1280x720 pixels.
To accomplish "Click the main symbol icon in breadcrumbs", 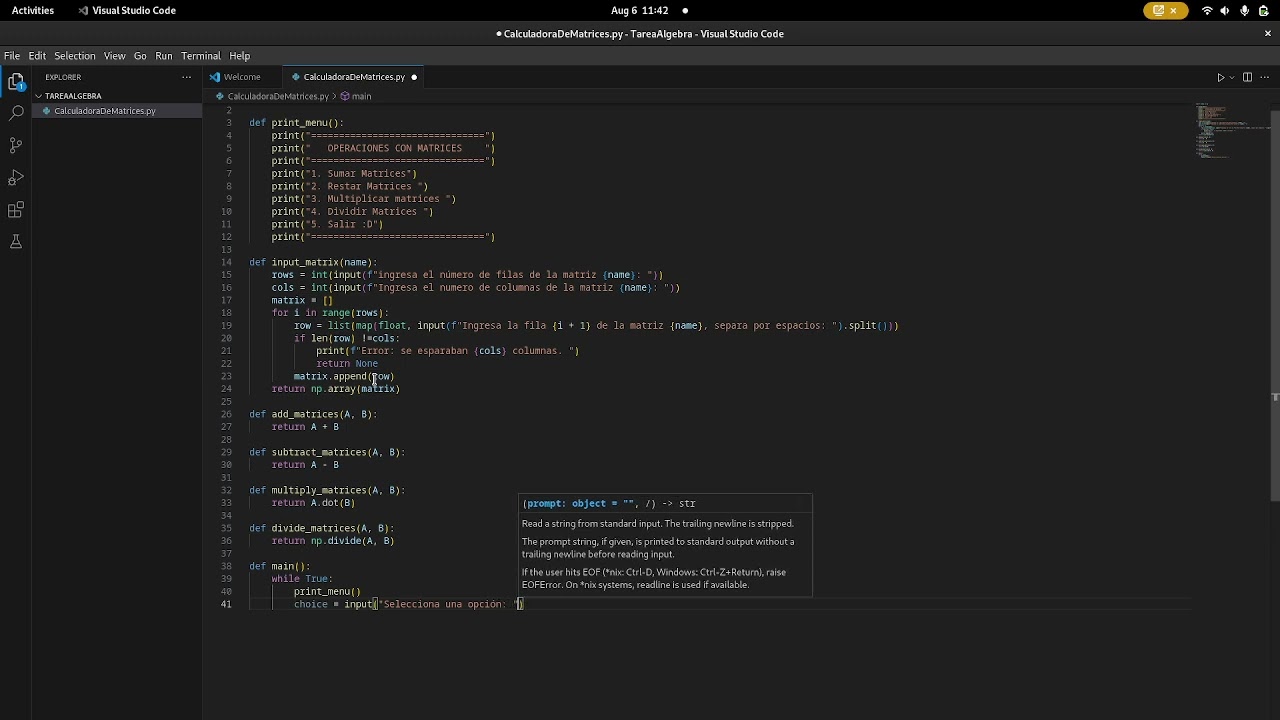I will (x=345, y=96).
